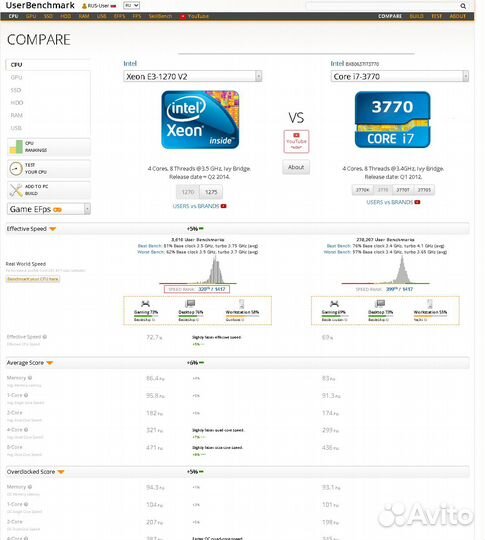Click Xeon Gaming 73% gamepad icon
Image resolution: width=485 pixels, height=540 pixels.
point(145,303)
